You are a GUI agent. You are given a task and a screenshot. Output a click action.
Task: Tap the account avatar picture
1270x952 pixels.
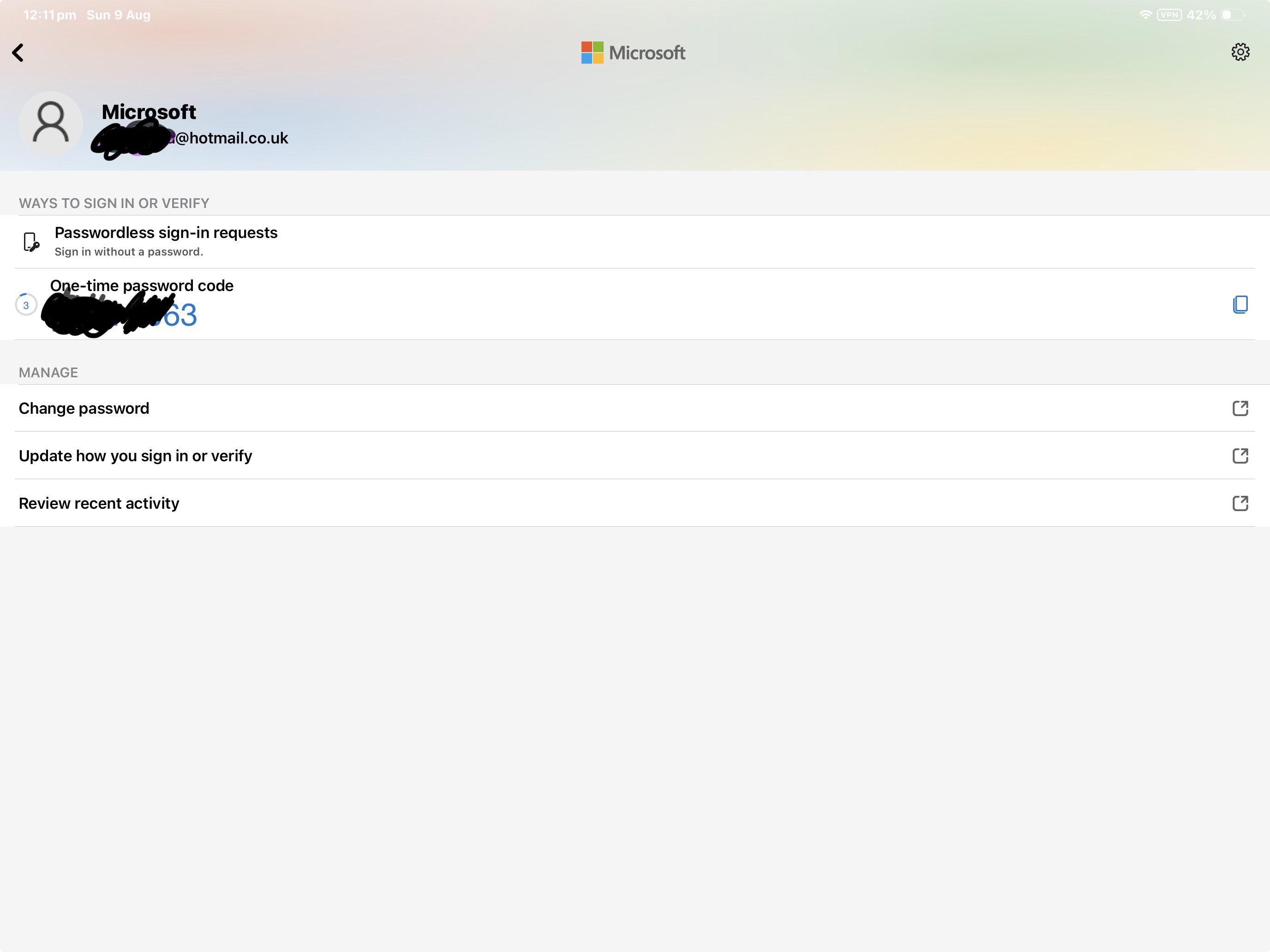(50, 123)
